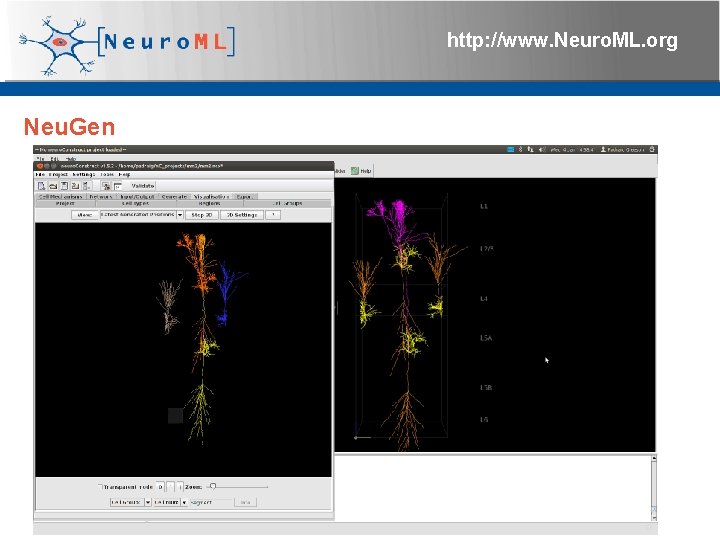
Task: Open the Settings menu
Action: (84, 174)
